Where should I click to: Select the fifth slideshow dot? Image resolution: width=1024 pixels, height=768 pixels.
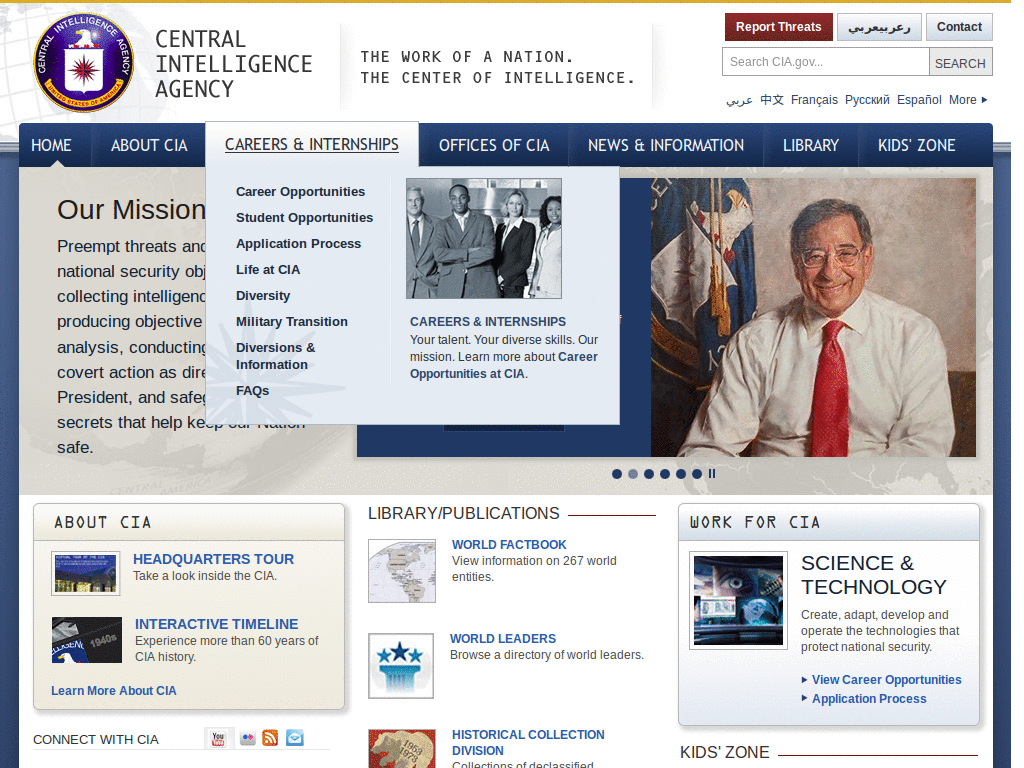click(680, 474)
